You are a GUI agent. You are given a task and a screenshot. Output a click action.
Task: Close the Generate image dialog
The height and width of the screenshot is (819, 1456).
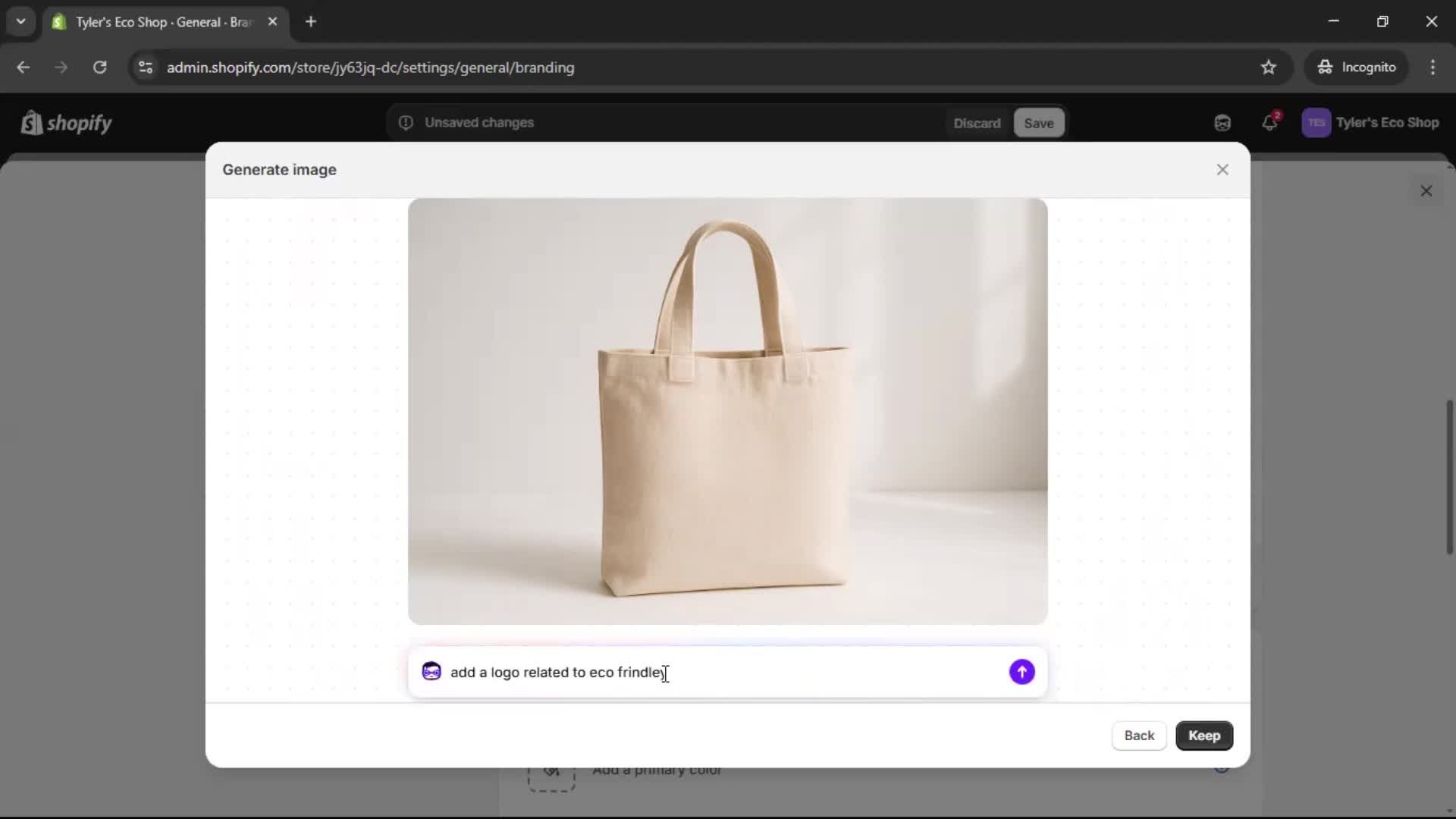point(1222,170)
